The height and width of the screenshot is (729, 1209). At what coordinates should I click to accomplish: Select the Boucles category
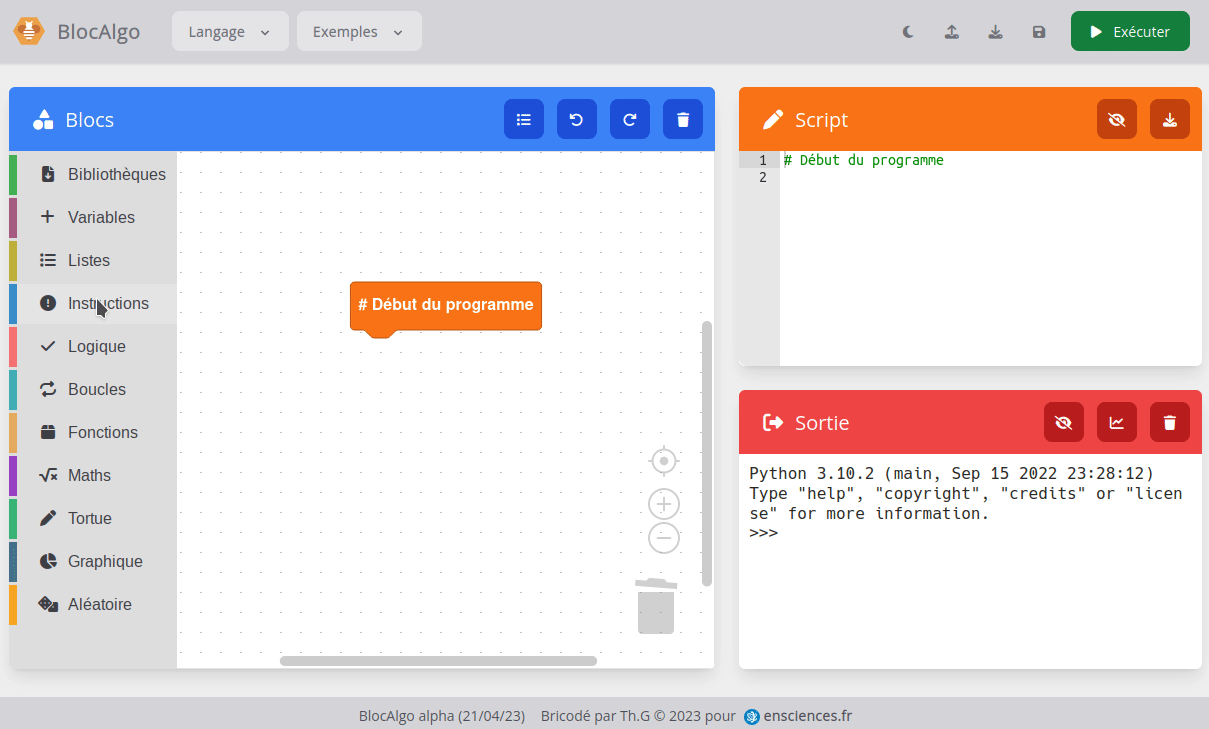[x=96, y=389]
